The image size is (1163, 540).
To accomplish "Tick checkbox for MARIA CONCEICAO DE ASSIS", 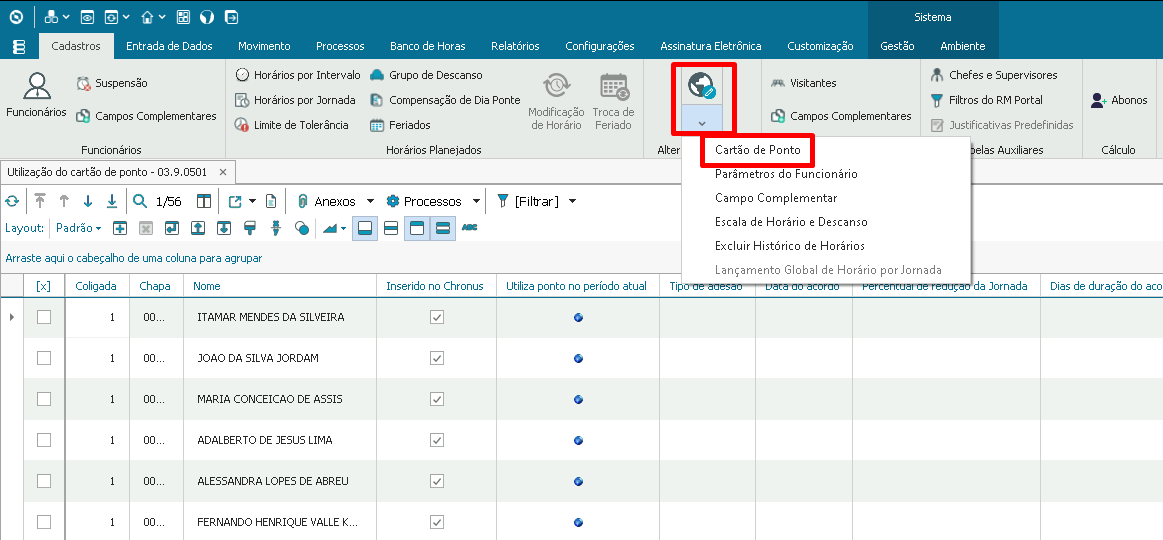I will click(44, 399).
